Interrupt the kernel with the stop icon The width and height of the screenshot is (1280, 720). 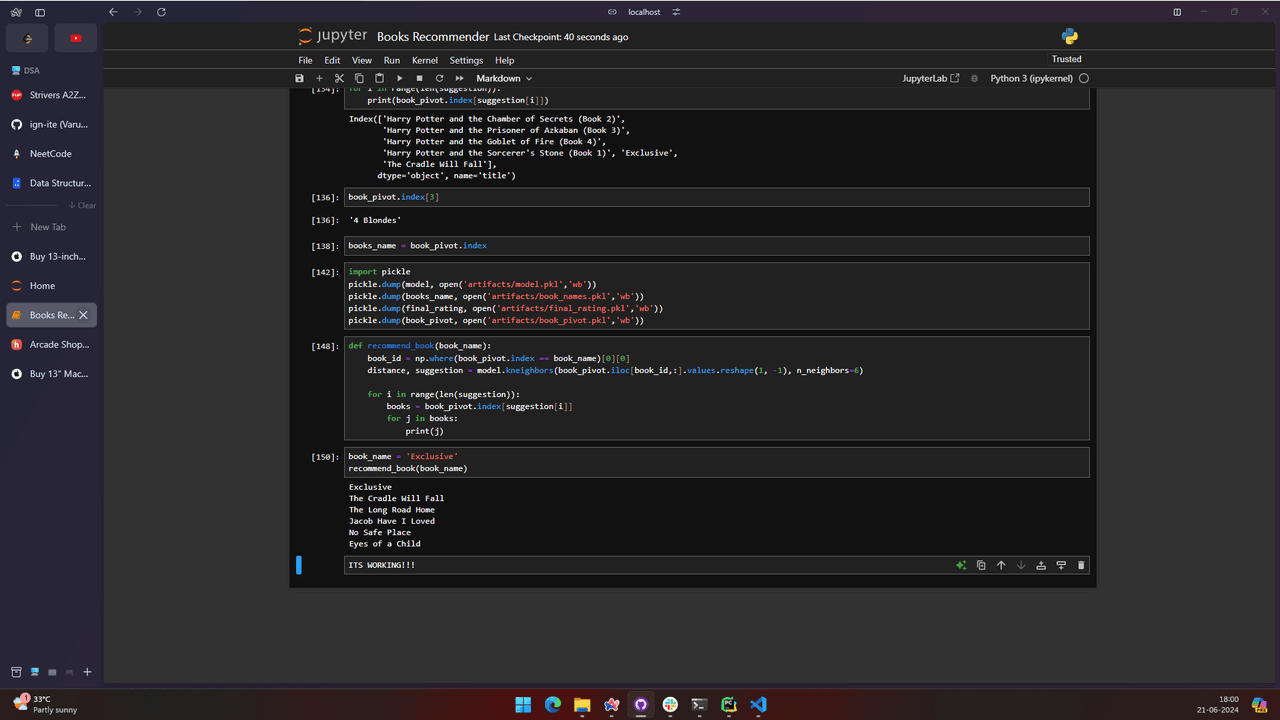(419, 78)
